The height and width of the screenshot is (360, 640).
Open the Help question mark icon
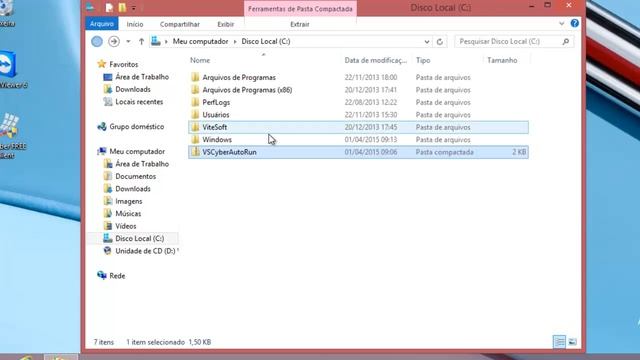(x=574, y=23)
